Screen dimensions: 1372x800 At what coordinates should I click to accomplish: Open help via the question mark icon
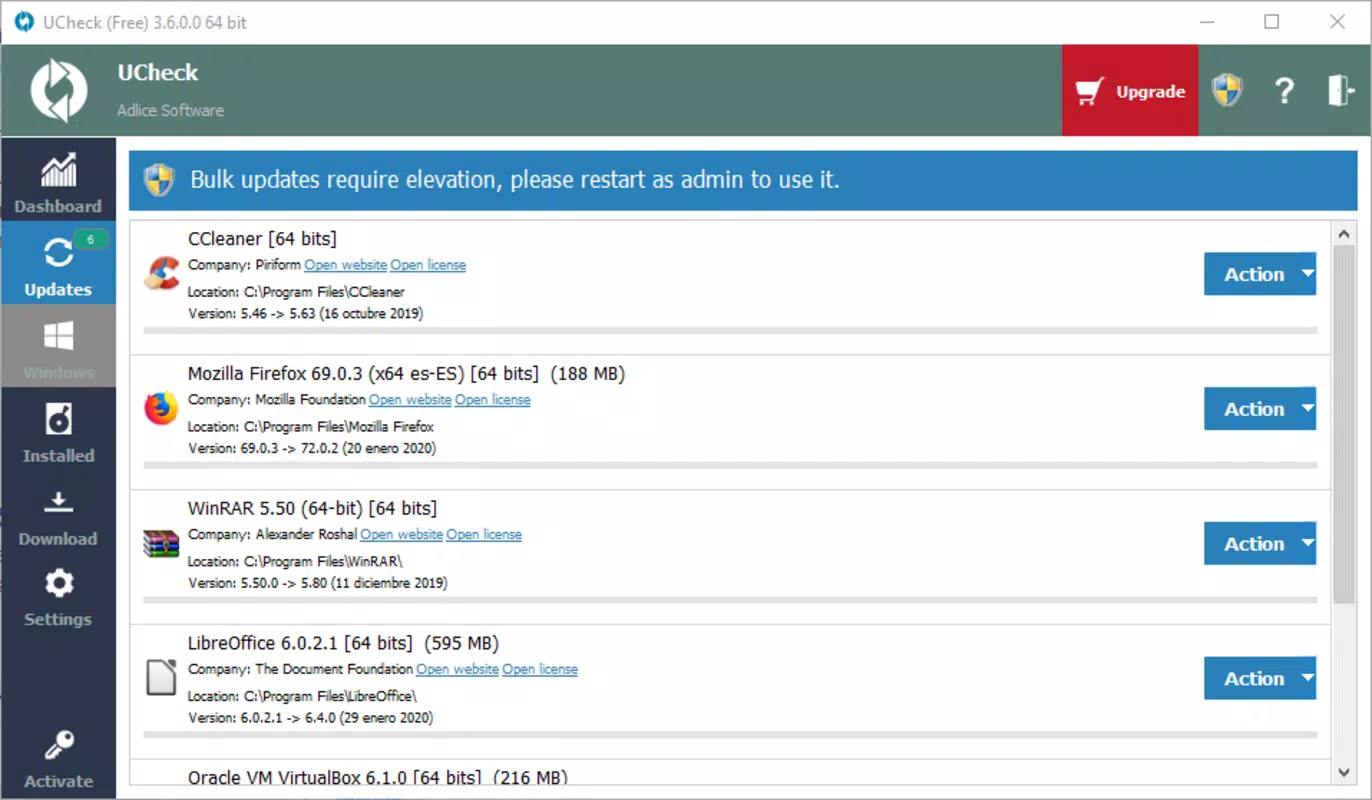[1284, 91]
